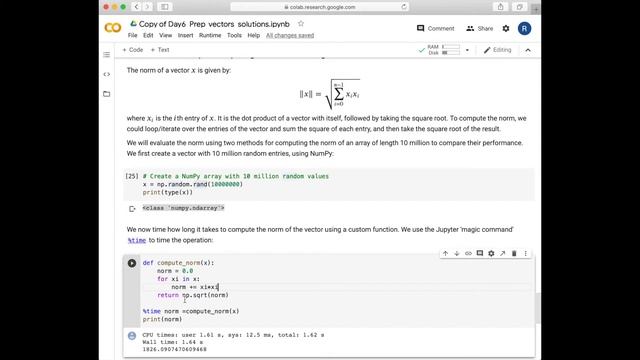The width and height of the screenshot is (640, 360).
Task: Click the Safari share icon
Action: point(500,7)
